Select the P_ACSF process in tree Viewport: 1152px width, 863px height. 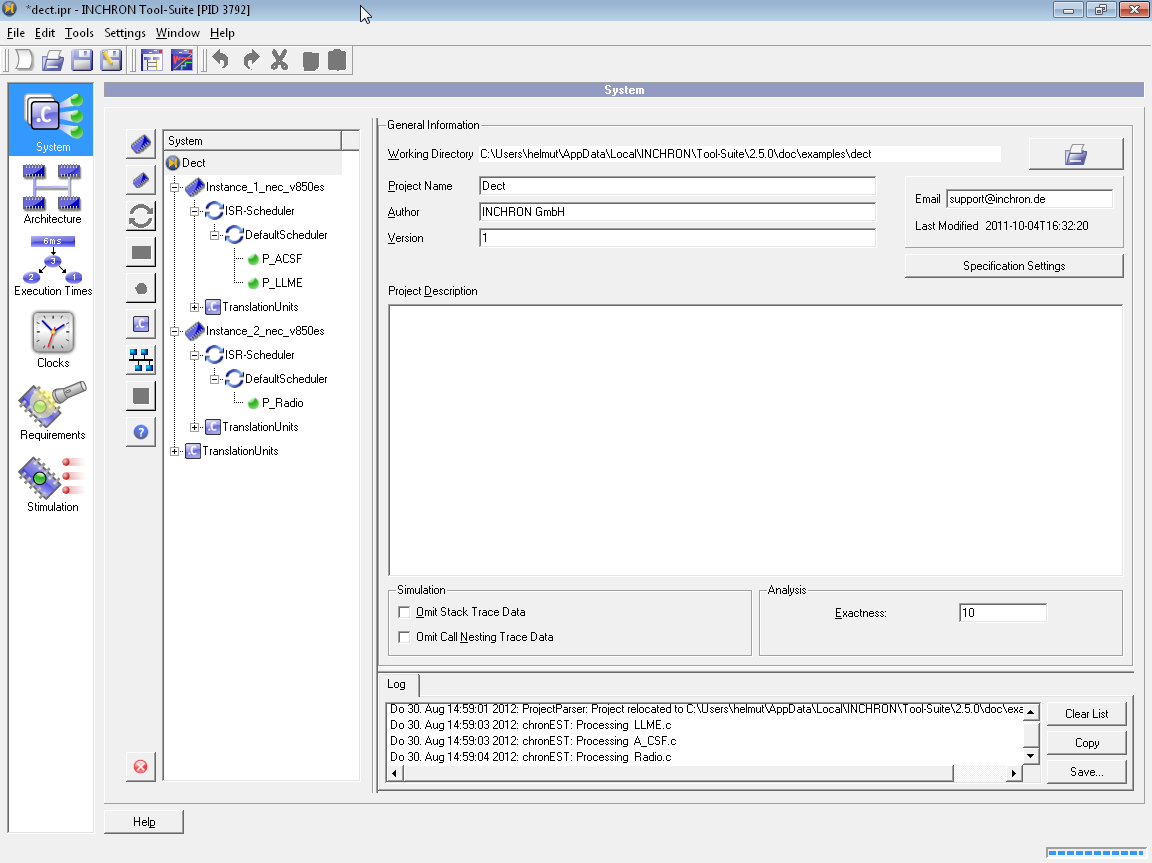tap(282, 259)
